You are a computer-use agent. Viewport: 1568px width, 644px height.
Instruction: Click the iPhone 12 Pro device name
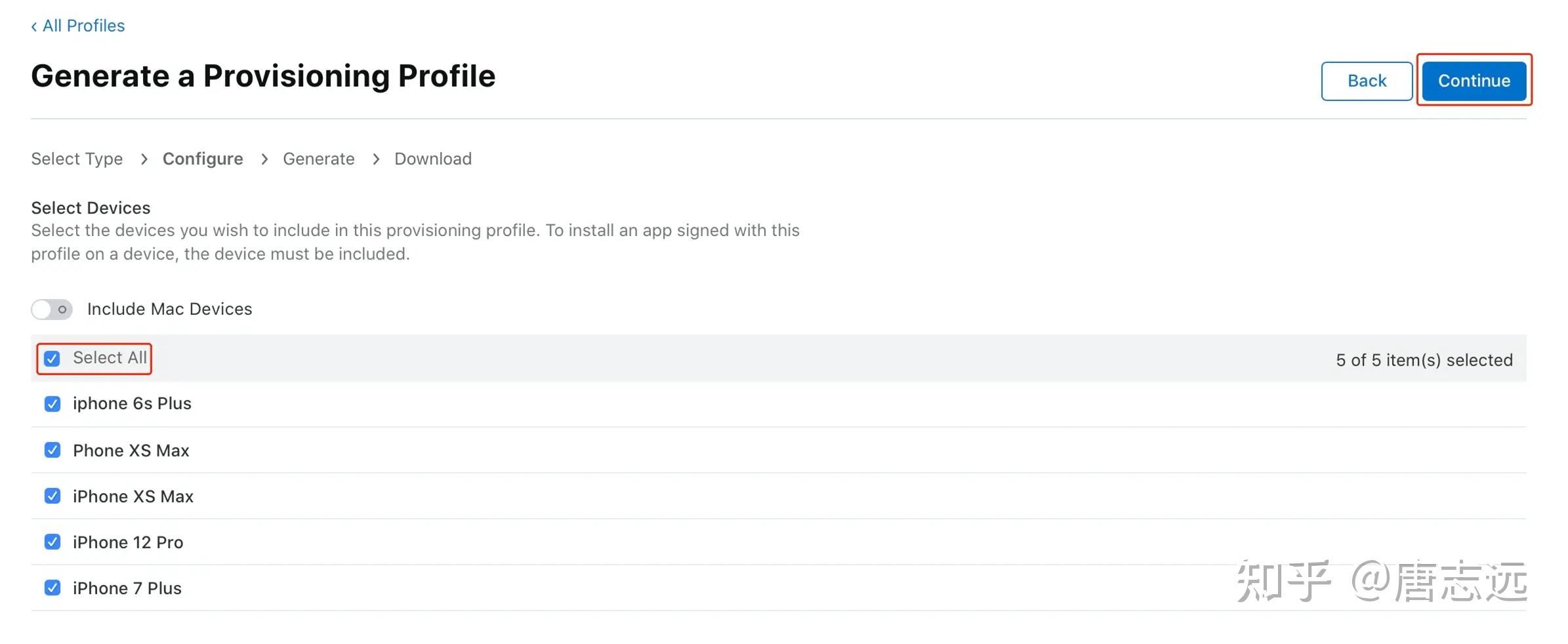pyautogui.click(x=128, y=542)
